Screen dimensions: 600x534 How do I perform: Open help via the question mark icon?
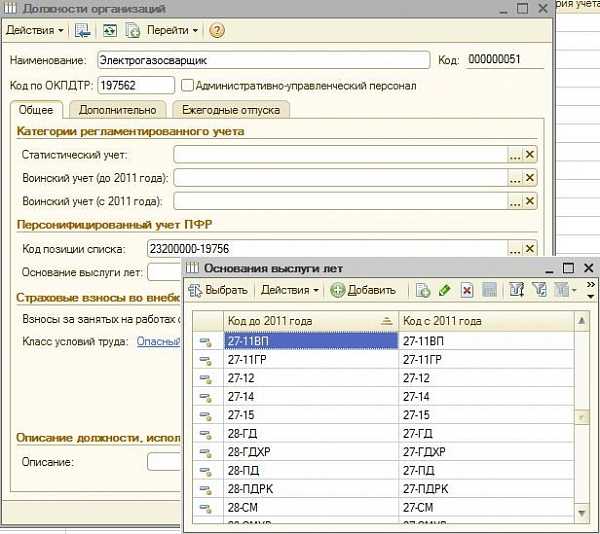217,30
